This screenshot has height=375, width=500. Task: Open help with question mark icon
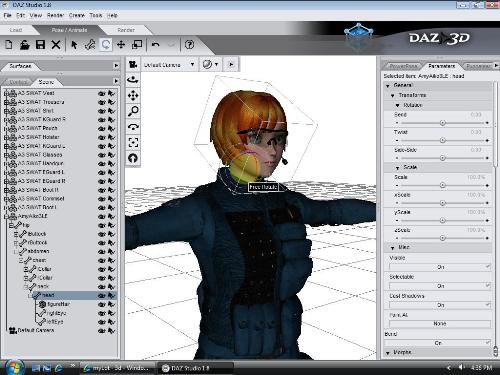pos(189,44)
